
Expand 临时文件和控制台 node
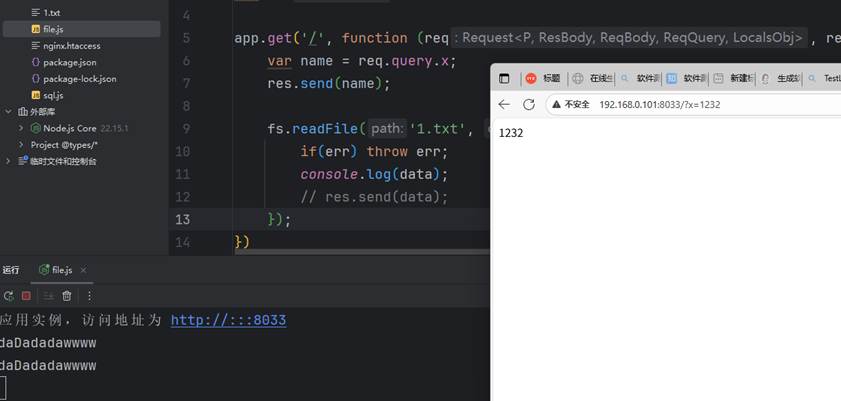[x=8, y=161]
